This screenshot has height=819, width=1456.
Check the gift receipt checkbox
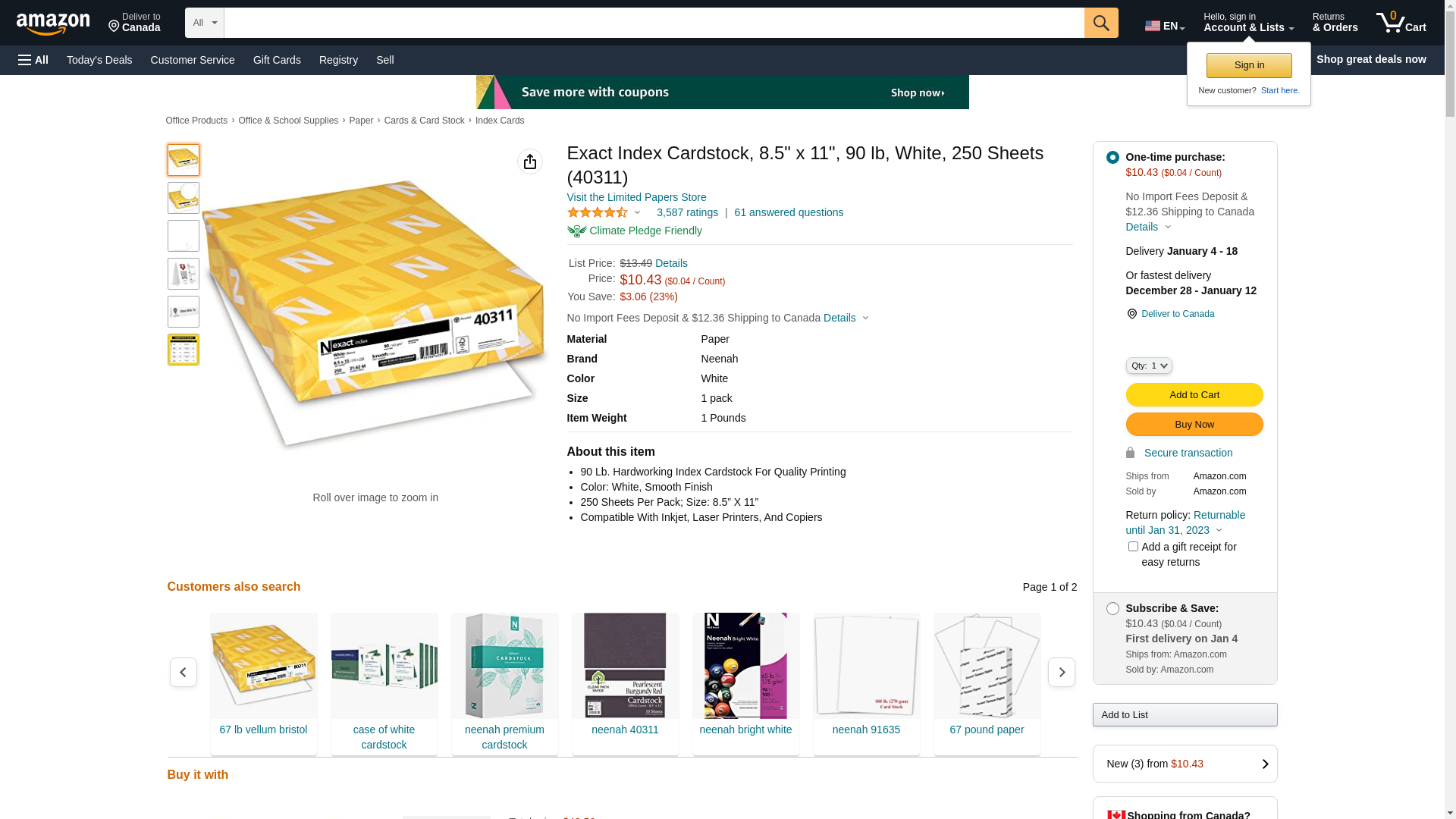point(1133,547)
